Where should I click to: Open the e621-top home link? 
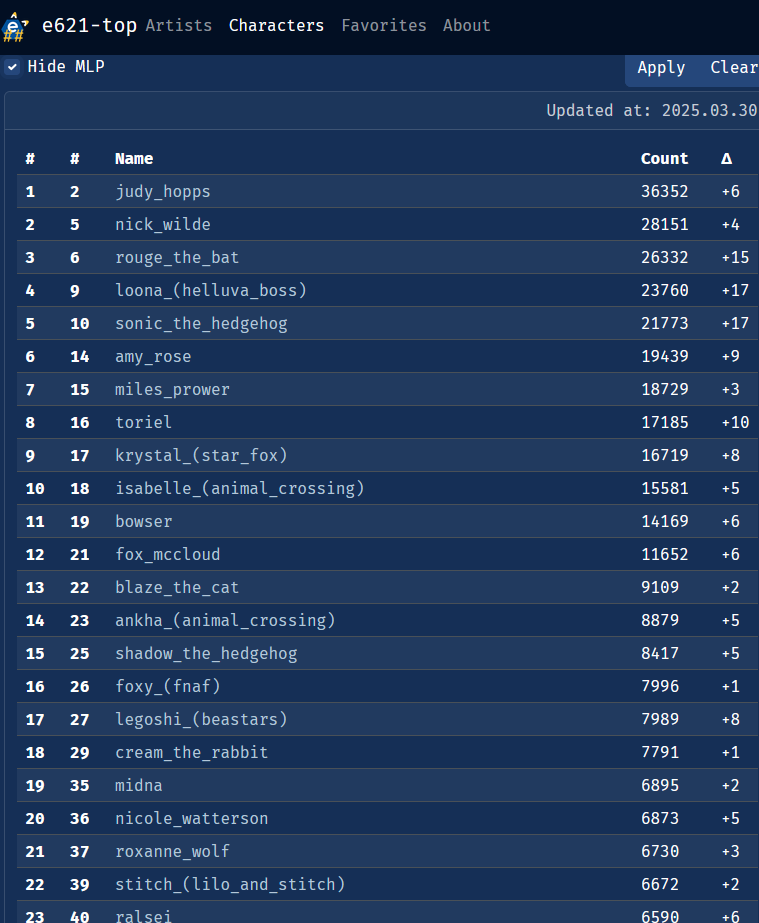click(x=90, y=25)
